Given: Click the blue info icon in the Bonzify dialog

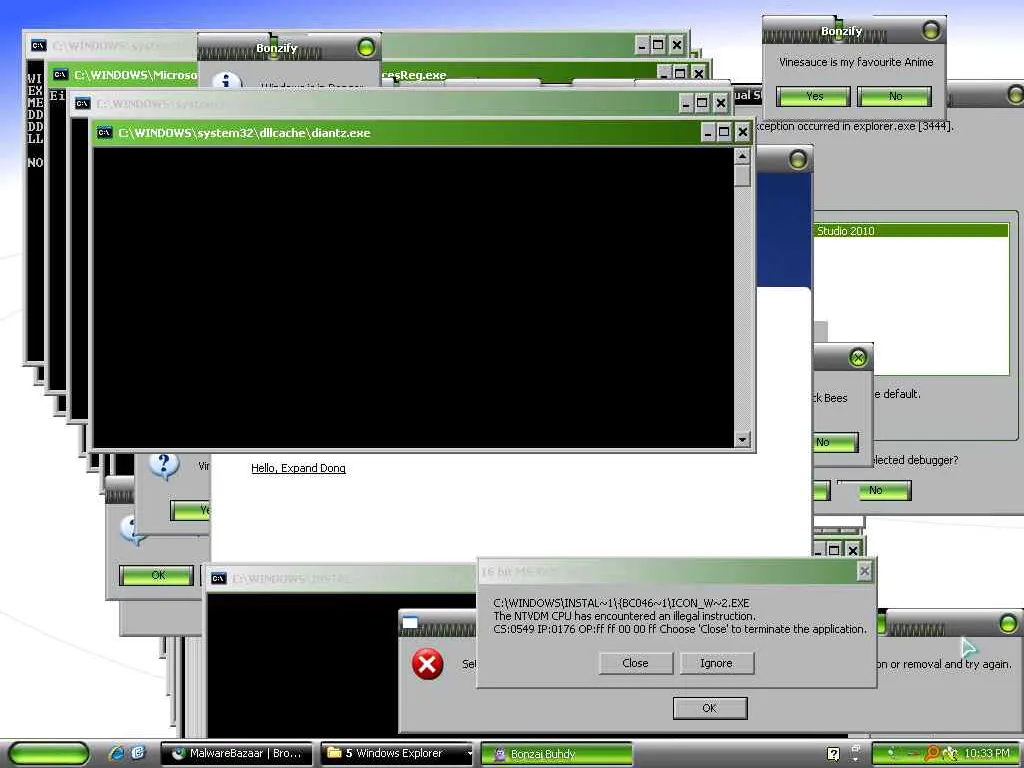Looking at the screenshot, I should pos(227,81).
